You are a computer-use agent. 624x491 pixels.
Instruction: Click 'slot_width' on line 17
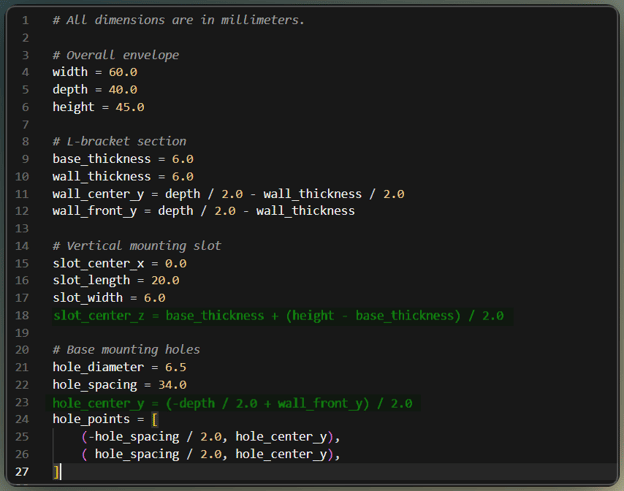pyautogui.click(x=88, y=298)
